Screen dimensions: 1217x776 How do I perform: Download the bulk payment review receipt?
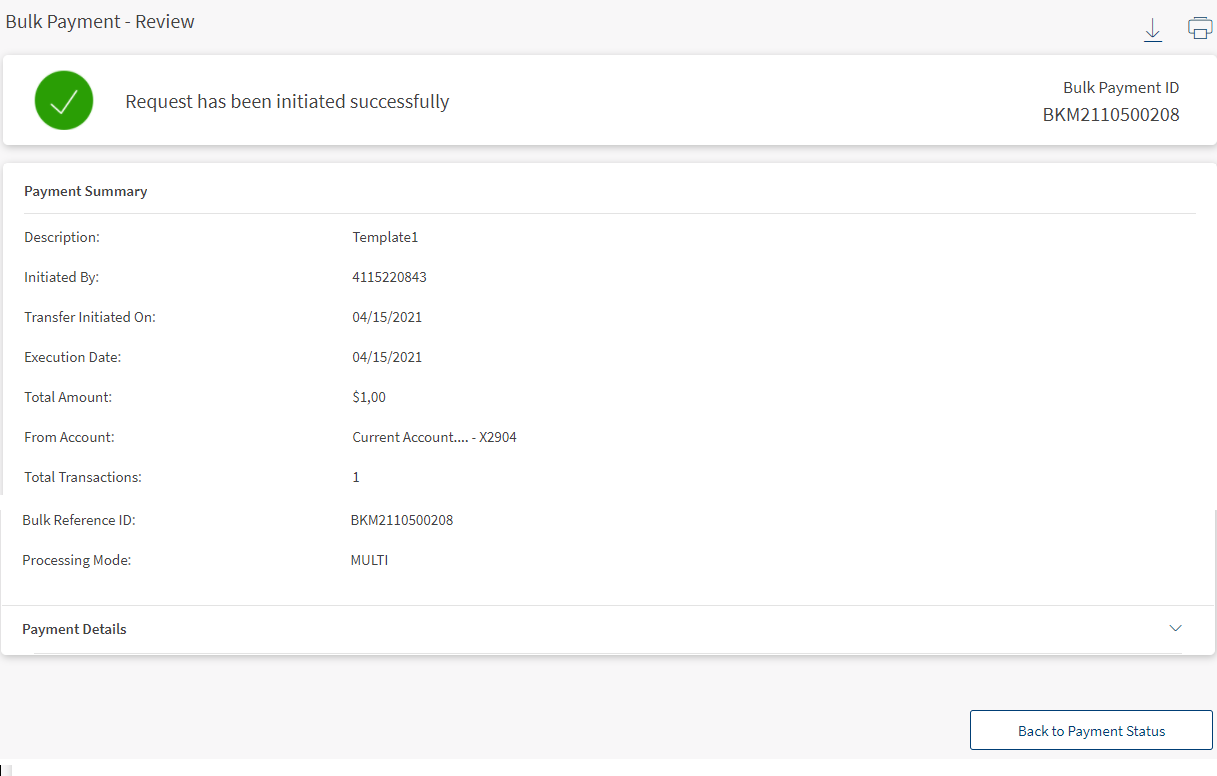tap(1152, 30)
